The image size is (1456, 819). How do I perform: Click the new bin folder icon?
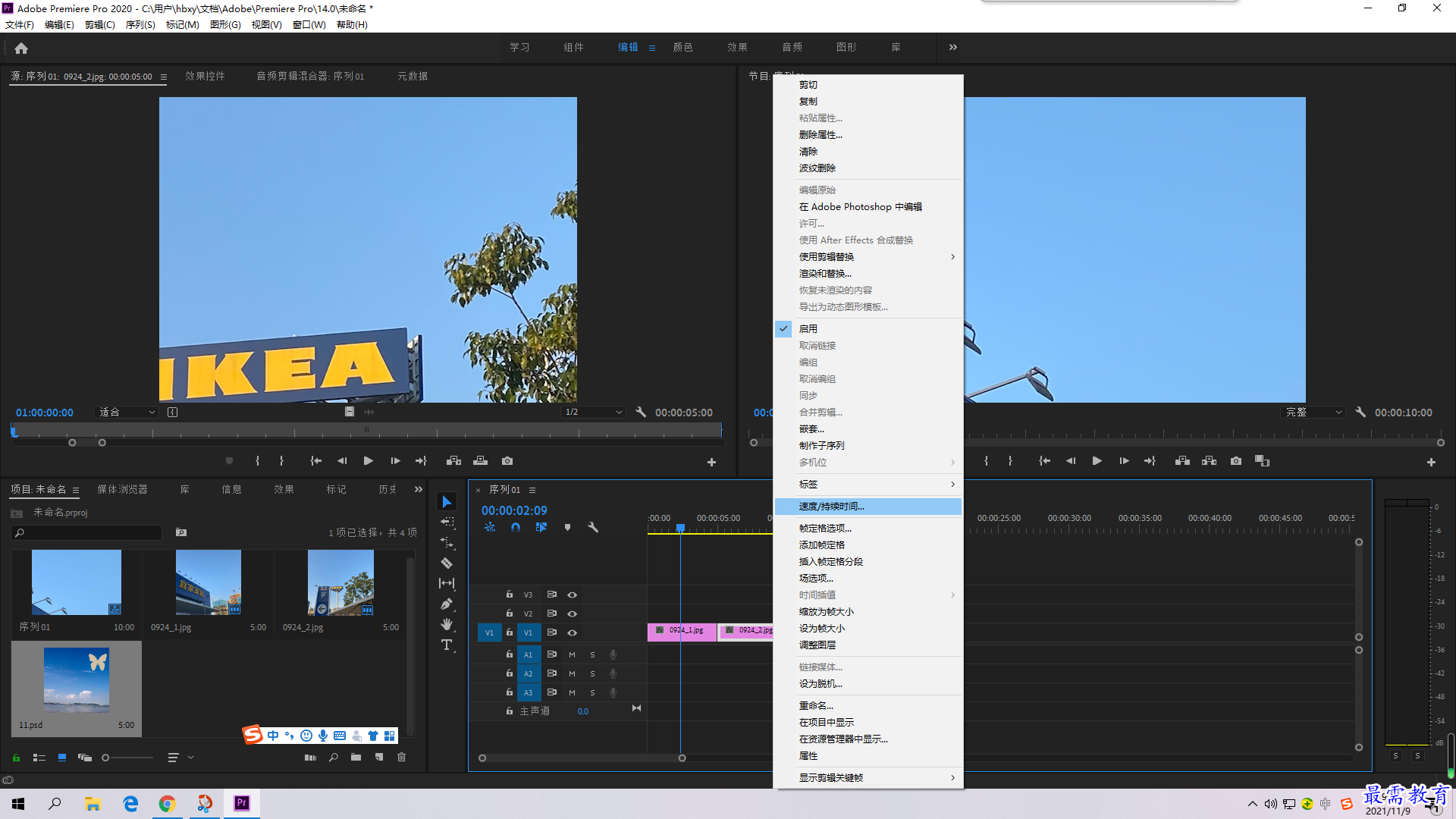click(x=356, y=757)
